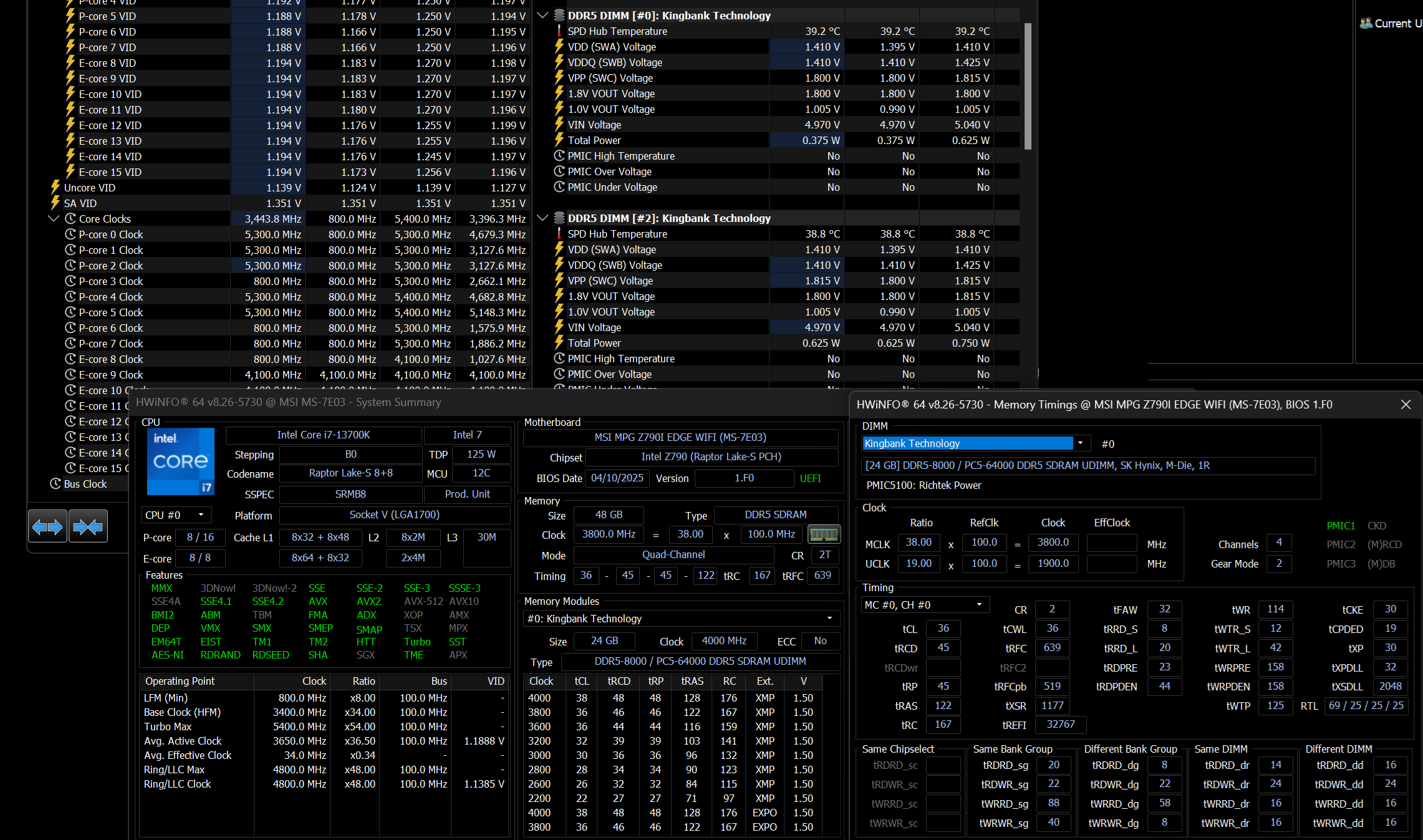This screenshot has width=1423, height=840.
Task: Click lightning icon of Uncore VID row
Action: [55, 187]
